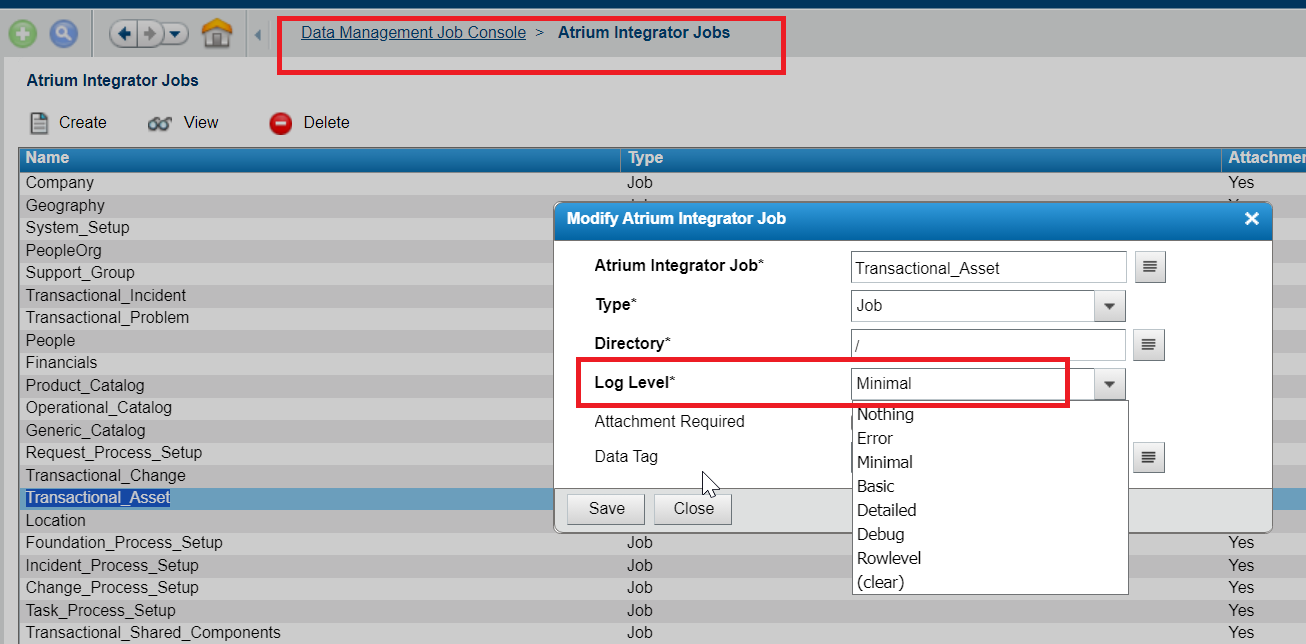The image size is (1306, 644).
Task: Click the Atrium Integrator Job input field
Action: (989, 267)
